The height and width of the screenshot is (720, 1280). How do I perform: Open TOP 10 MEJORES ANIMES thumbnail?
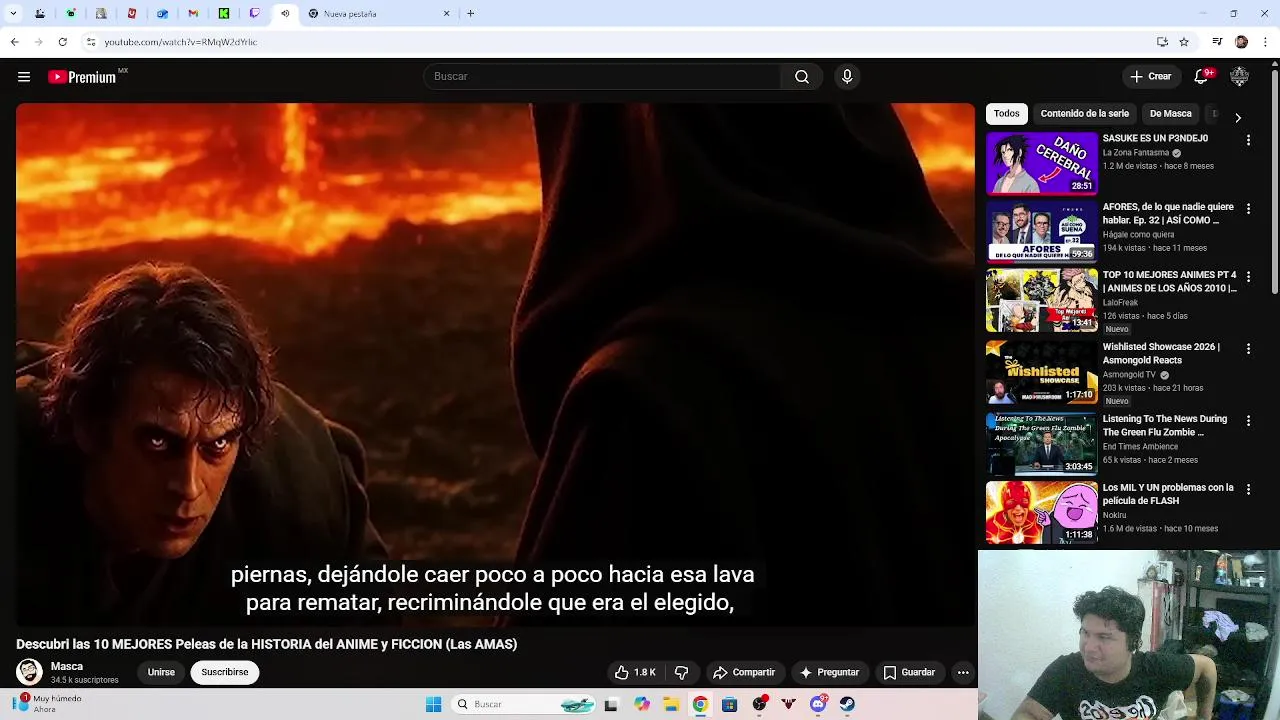coord(1041,300)
